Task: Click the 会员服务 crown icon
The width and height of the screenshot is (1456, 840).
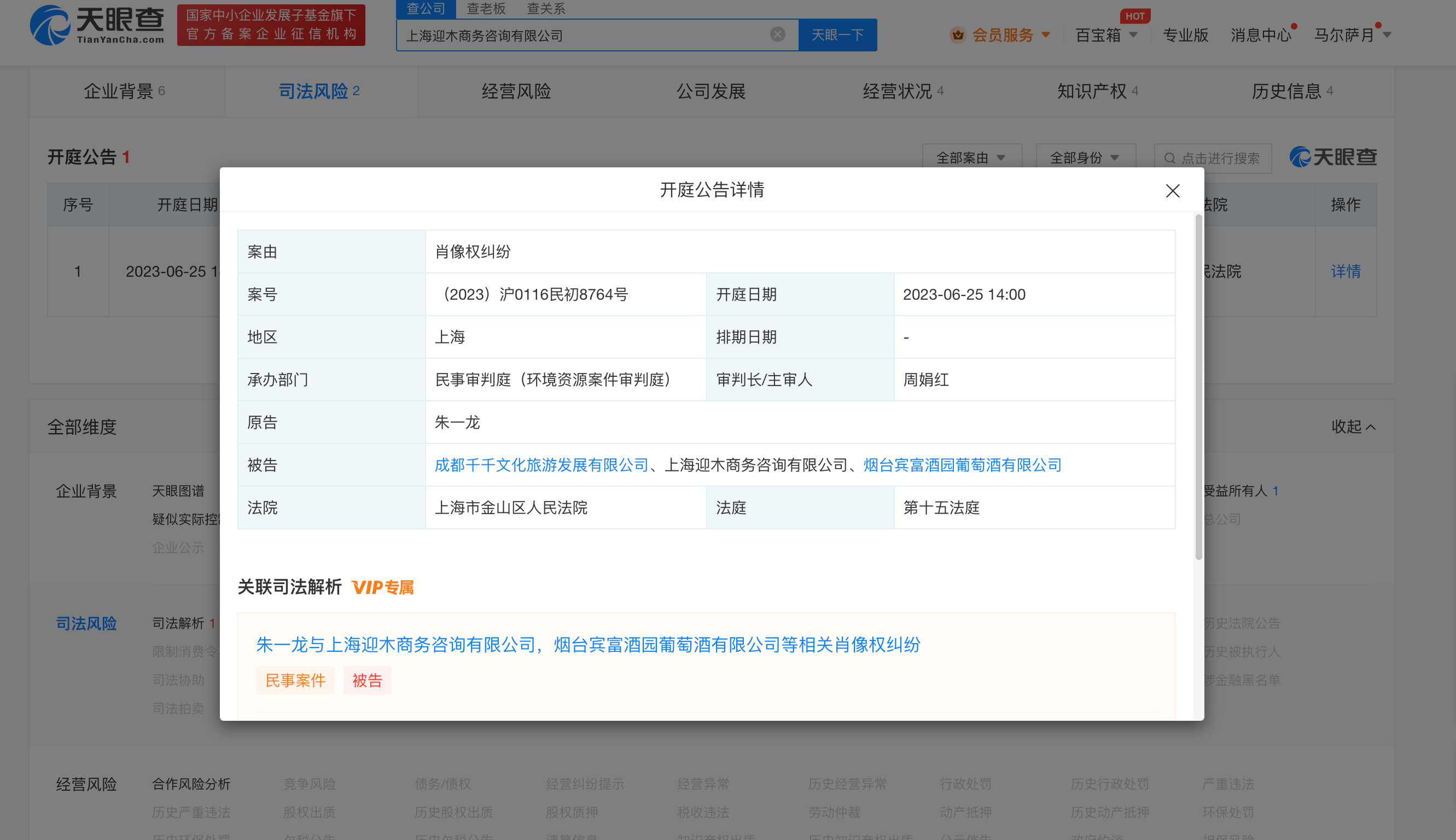Action: (958, 35)
